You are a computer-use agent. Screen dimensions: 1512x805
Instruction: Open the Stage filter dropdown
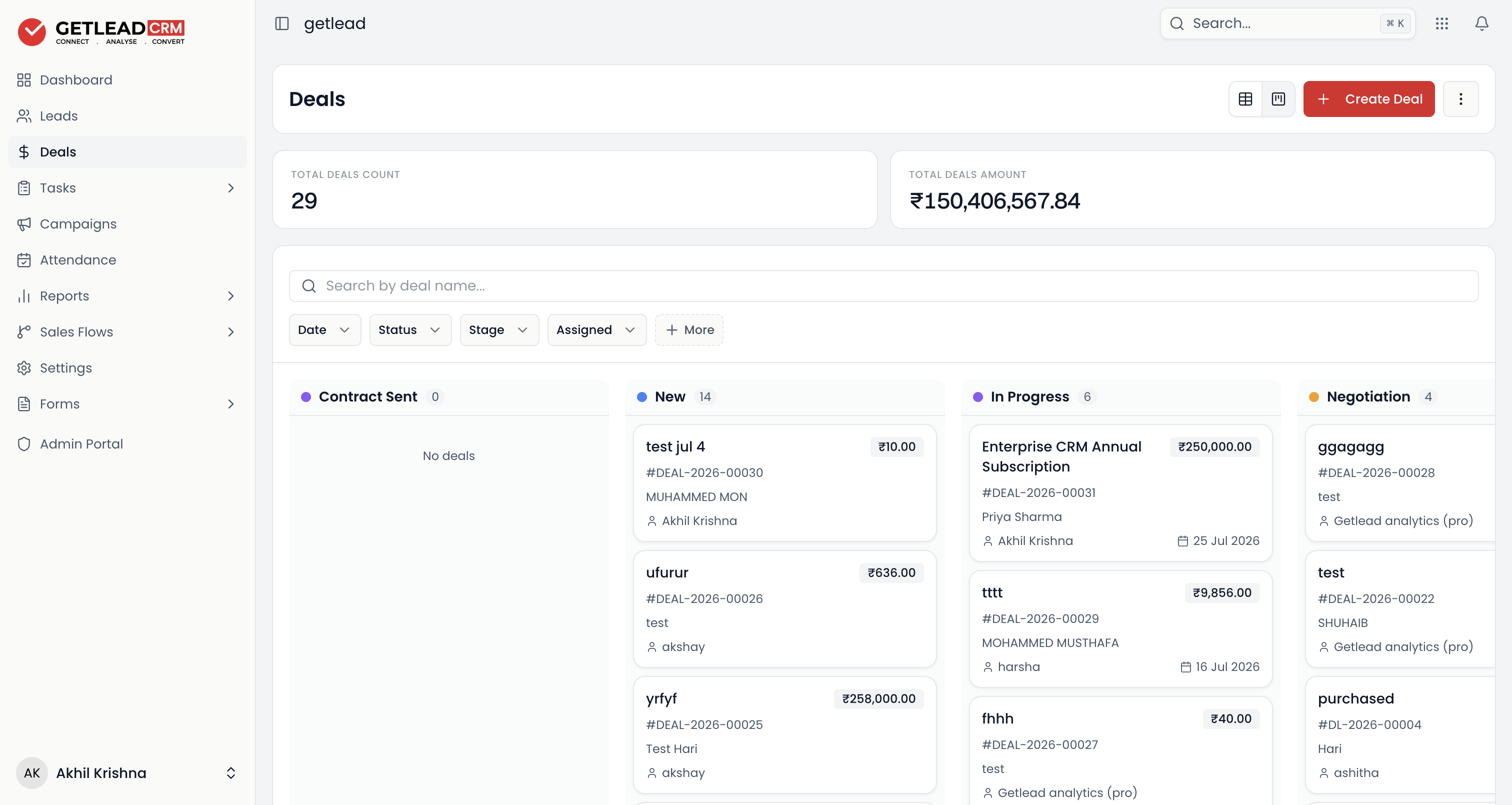click(x=499, y=330)
